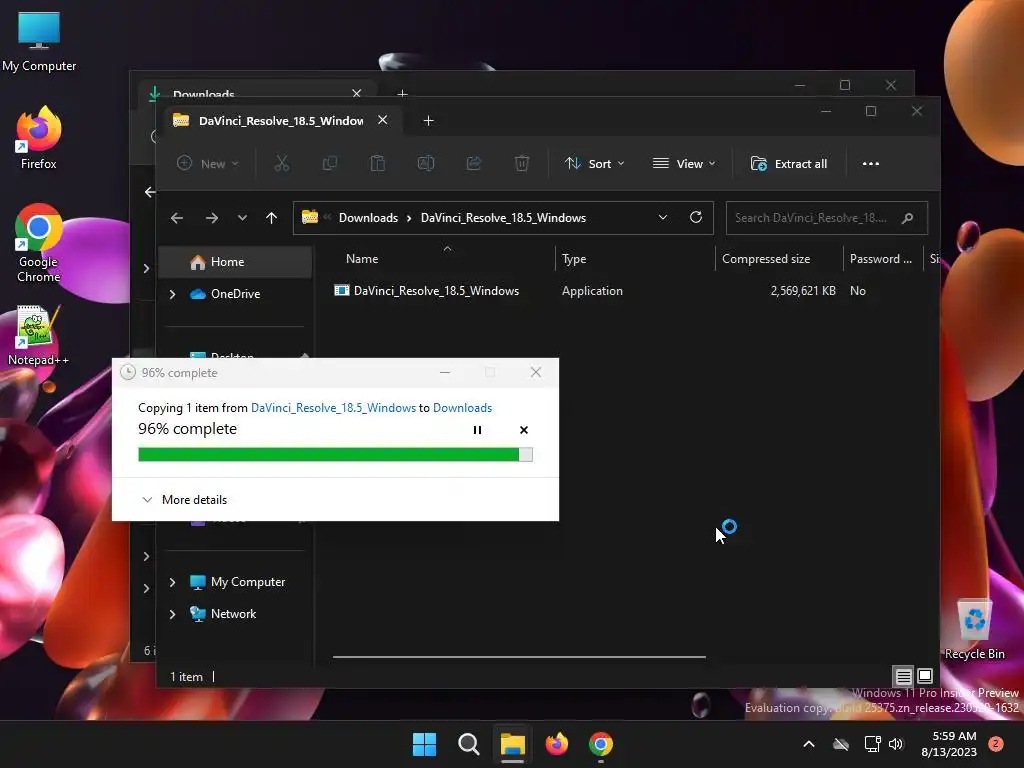Add new tab in back Downloads window
1024x768 pixels.
pyautogui.click(x=402, y=93)
